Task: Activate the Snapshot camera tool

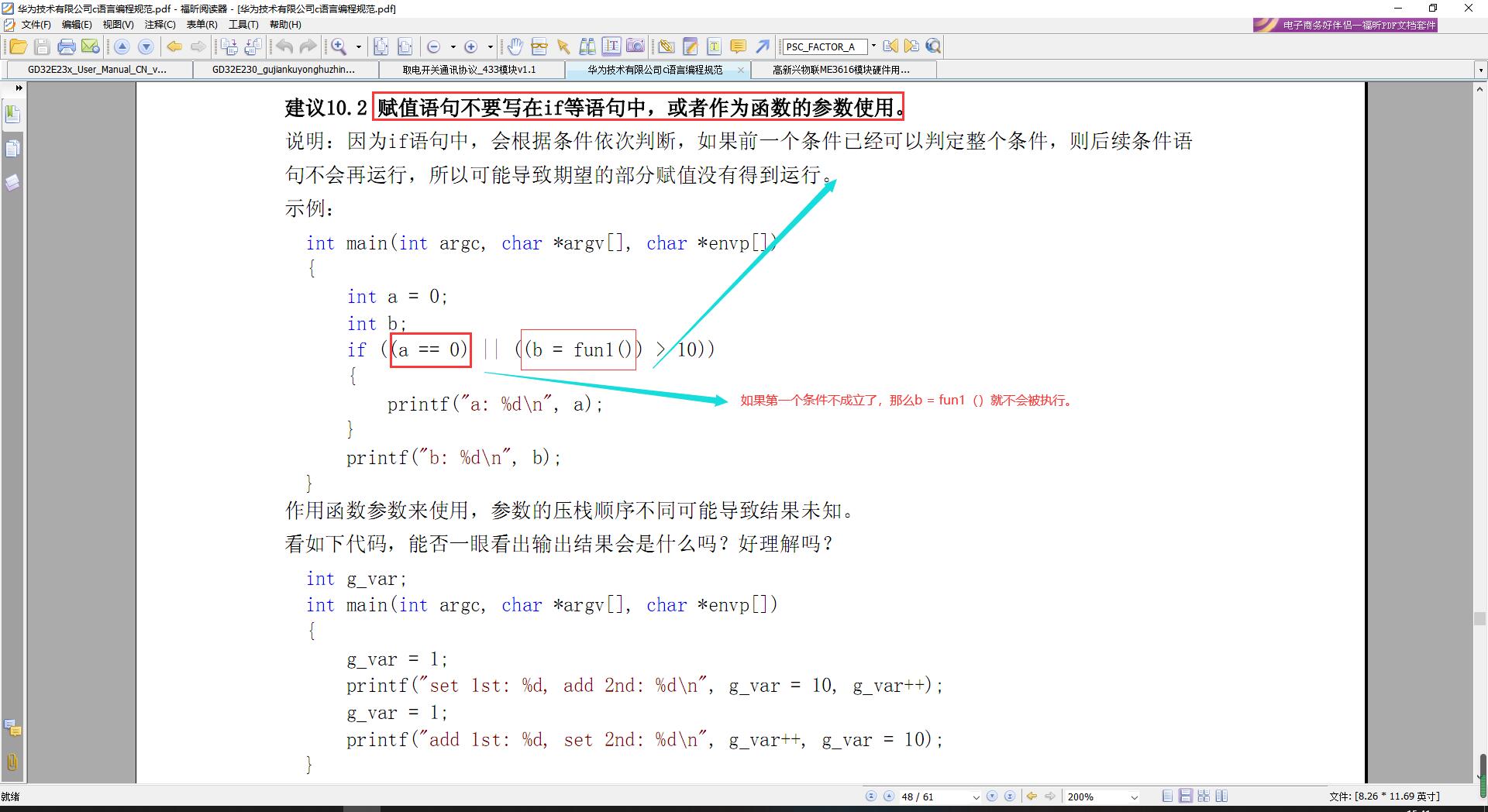Action: tap(635, 46)
